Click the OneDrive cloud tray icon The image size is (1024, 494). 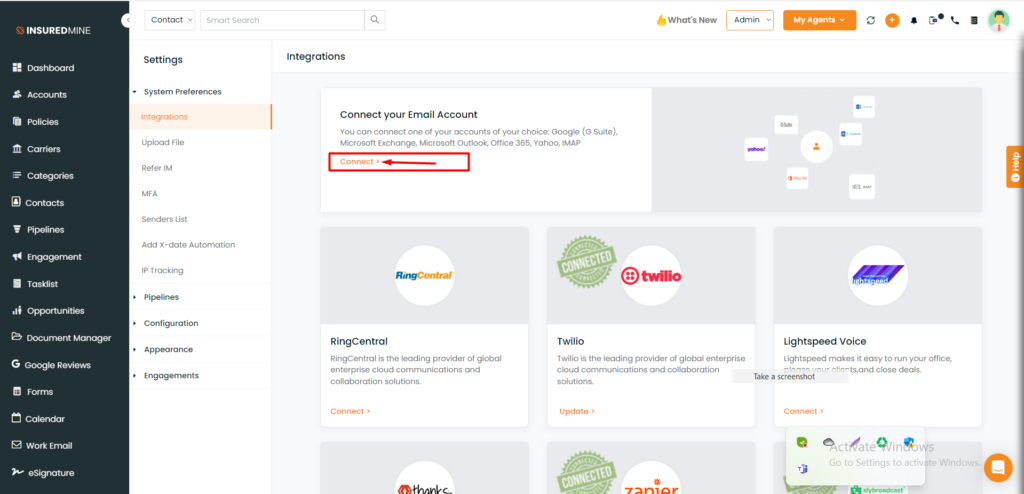coord(829,442)
